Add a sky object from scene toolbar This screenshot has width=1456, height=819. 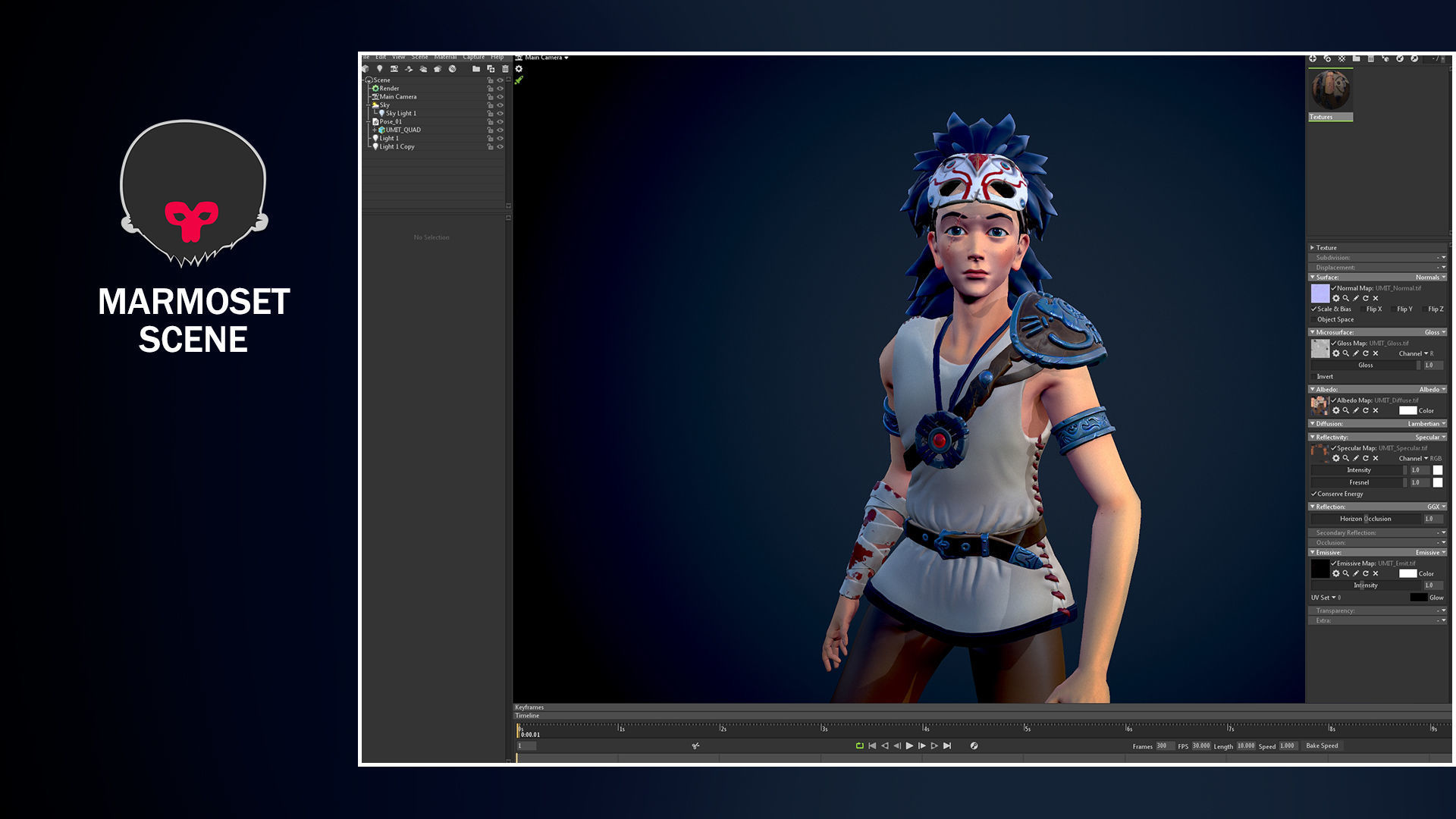(x=423, y=69)
